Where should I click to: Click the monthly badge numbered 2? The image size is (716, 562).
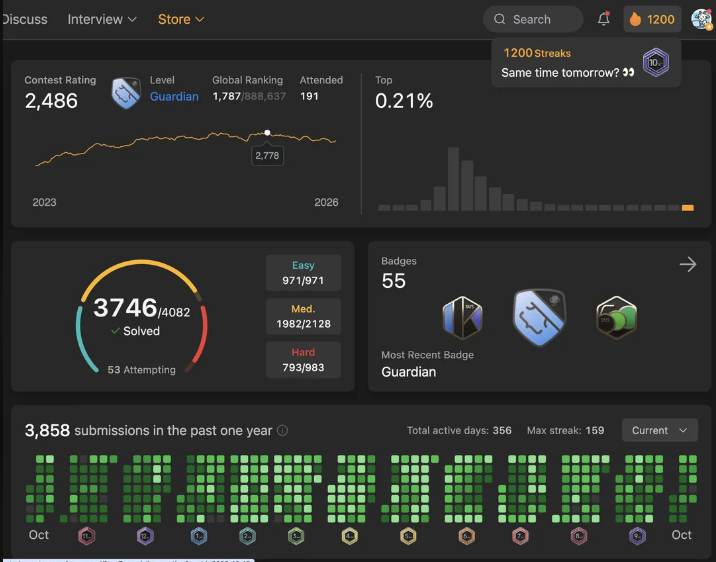tap(247, 536)
